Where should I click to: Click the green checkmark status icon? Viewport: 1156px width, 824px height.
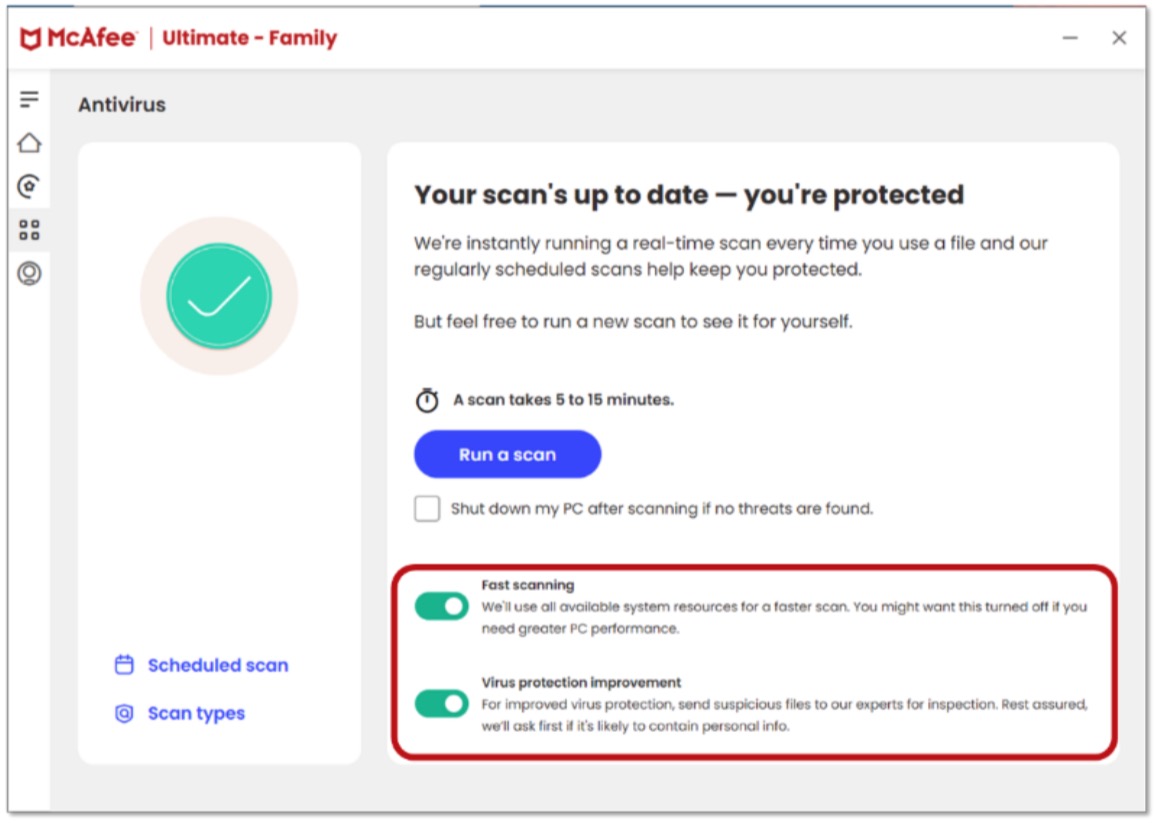[219, 296]
